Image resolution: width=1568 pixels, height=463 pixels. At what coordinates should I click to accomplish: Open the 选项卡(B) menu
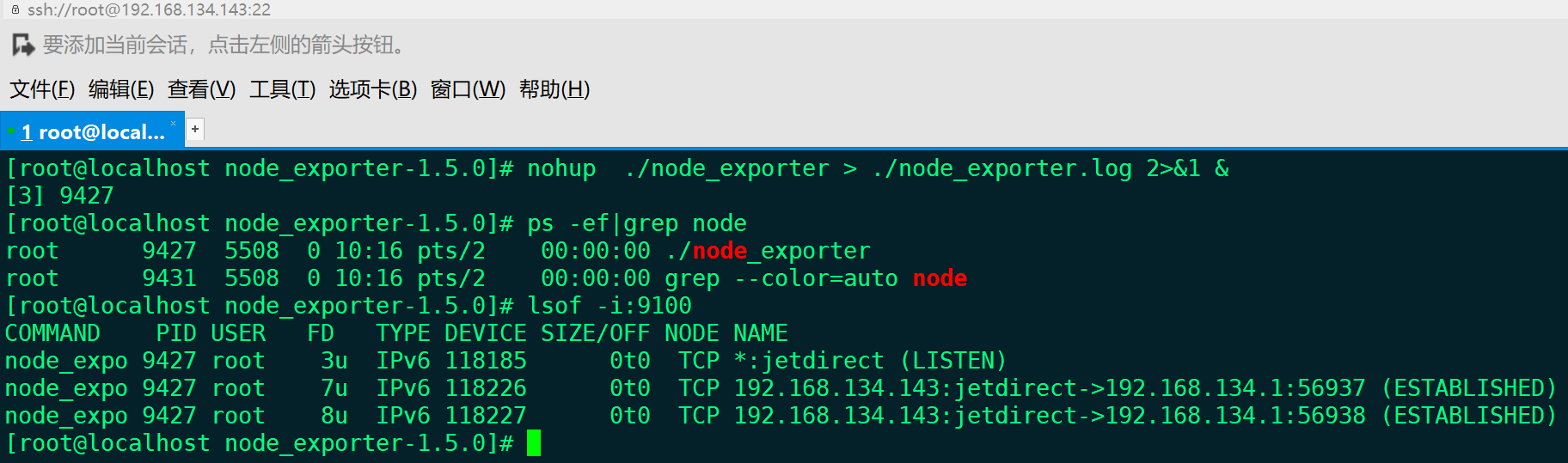pos(373,89)
